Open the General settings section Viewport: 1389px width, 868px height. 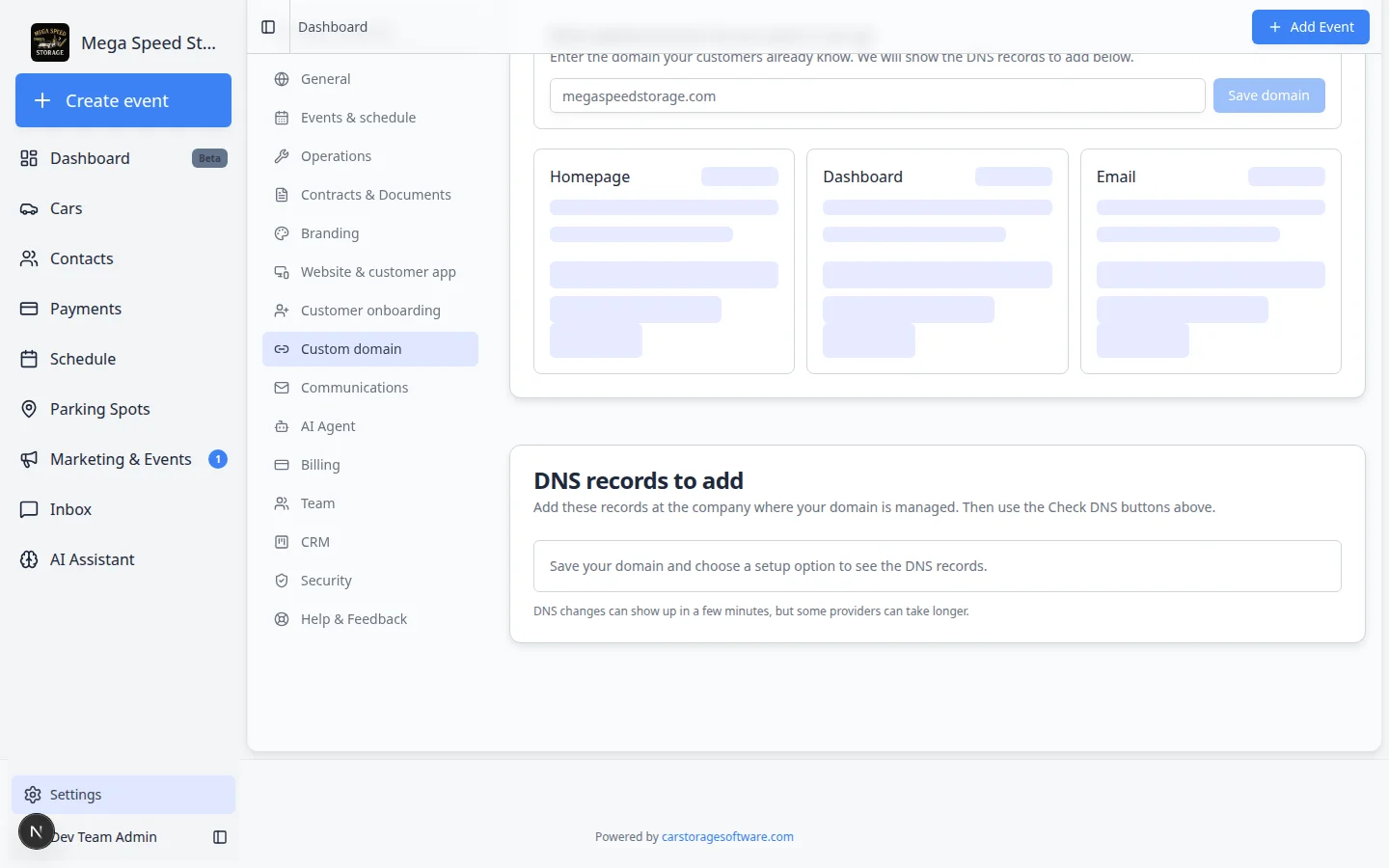click(370, 79)
